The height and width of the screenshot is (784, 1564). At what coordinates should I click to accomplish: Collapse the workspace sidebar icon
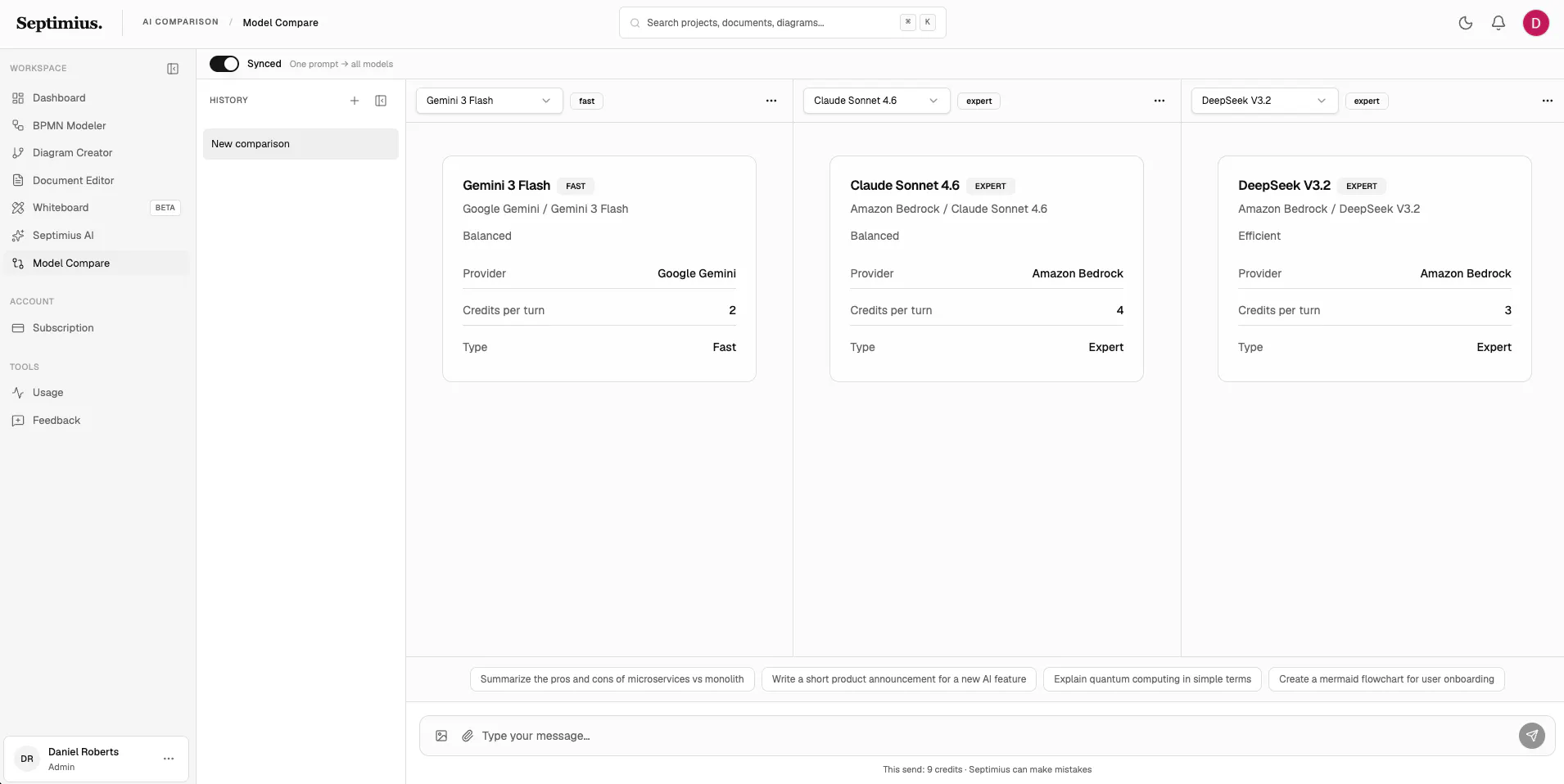point(173,69)
